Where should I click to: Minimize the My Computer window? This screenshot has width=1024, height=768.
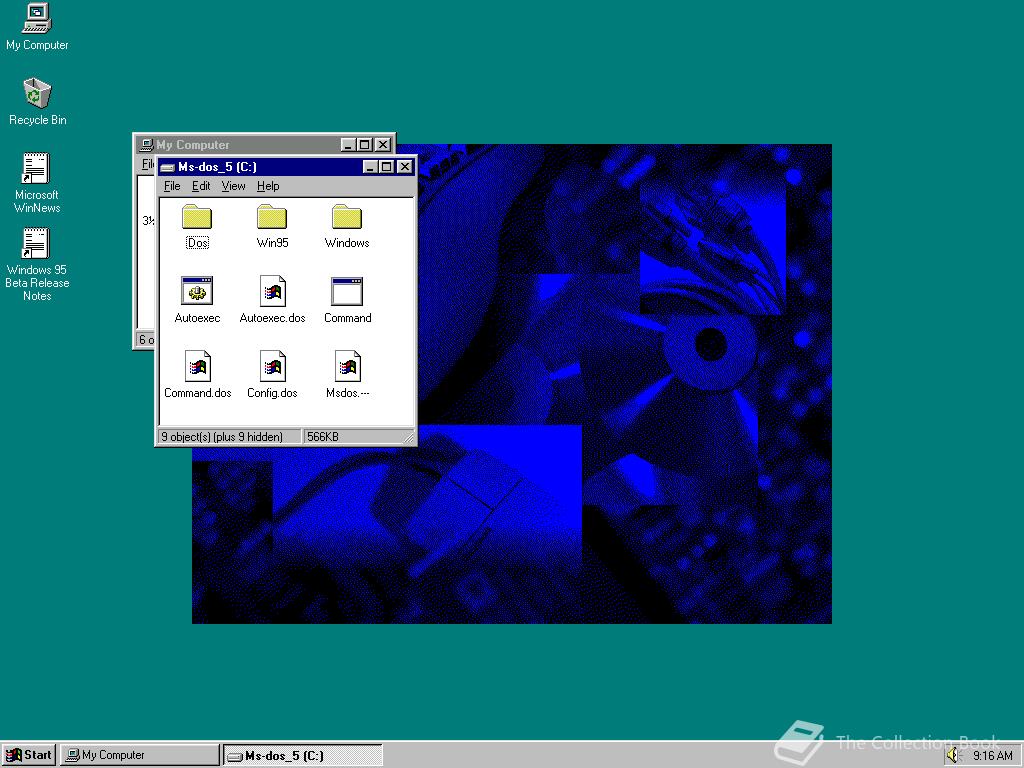348,145
